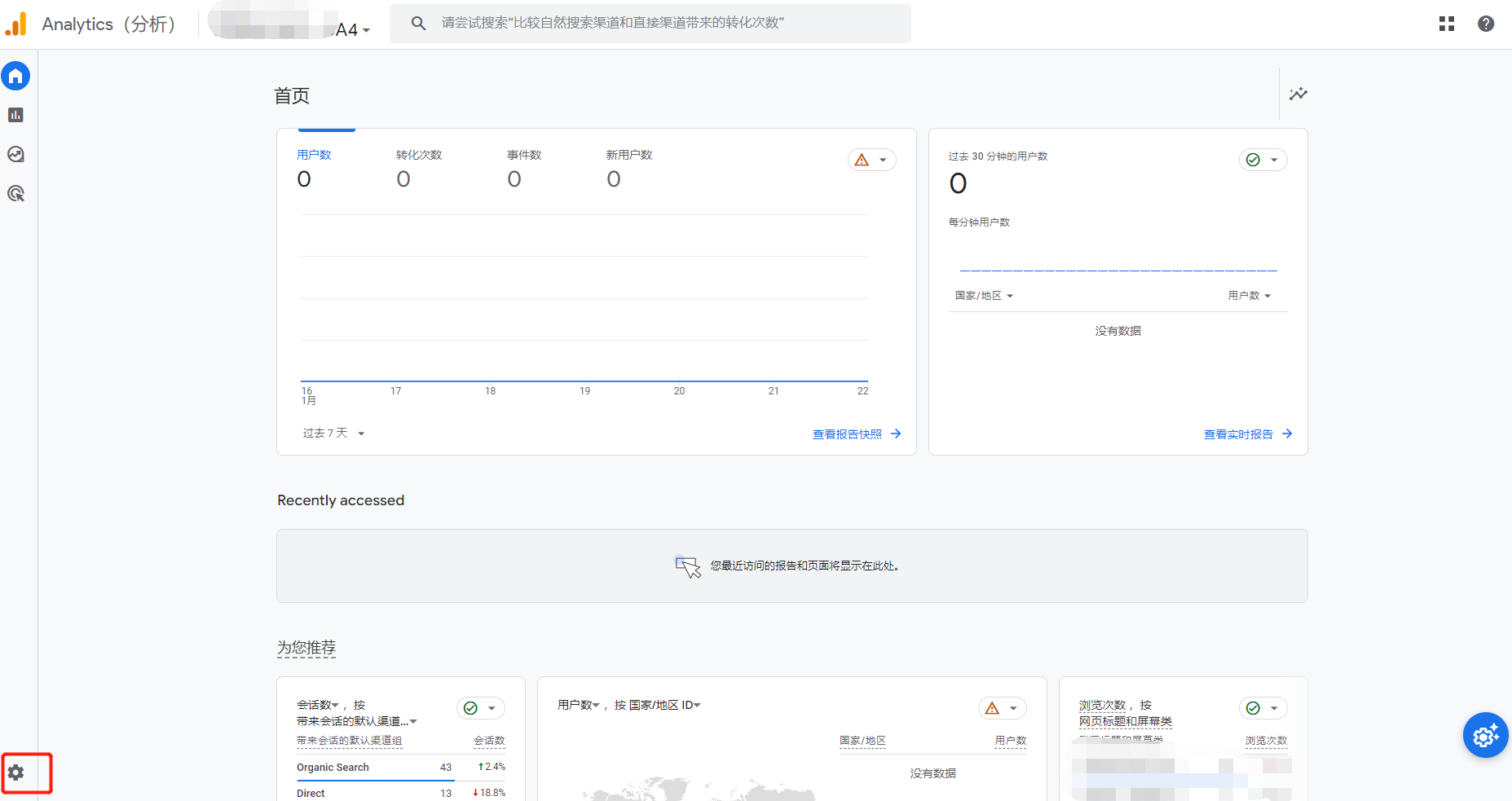
Task: Open status dropdown on 浏览次数 card
Action: point(1263,708)
